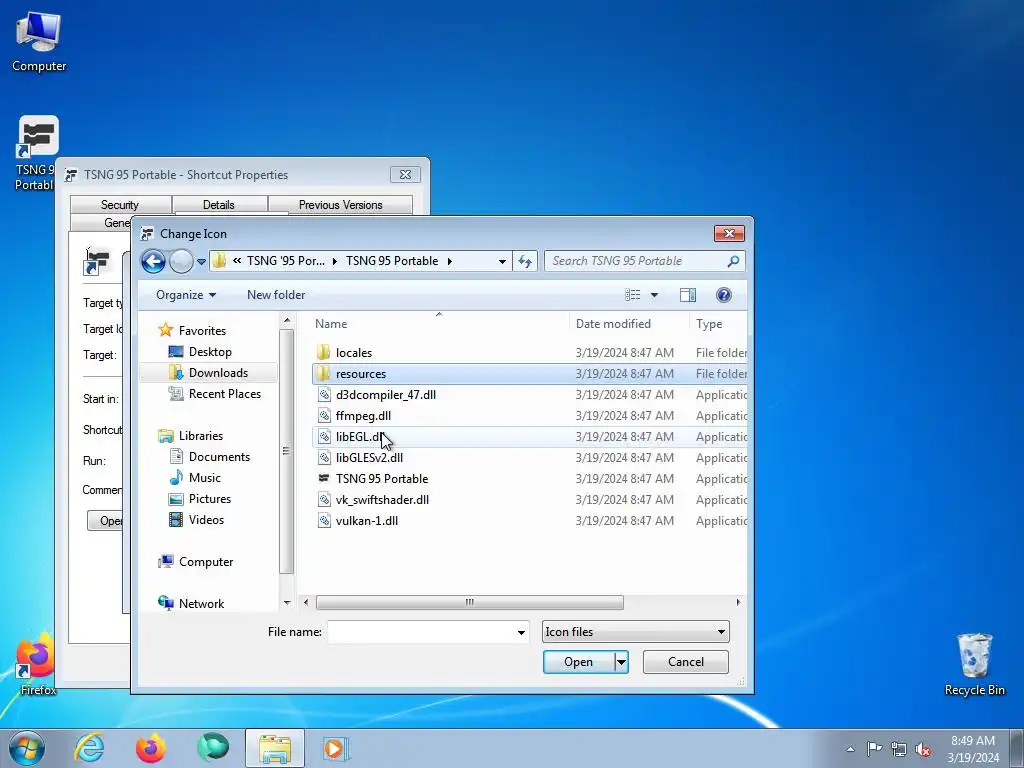1024x768 pixels.
Task: Select Recent Places in navigation pane
Action: pyautogui.click(x=225, y=394)
